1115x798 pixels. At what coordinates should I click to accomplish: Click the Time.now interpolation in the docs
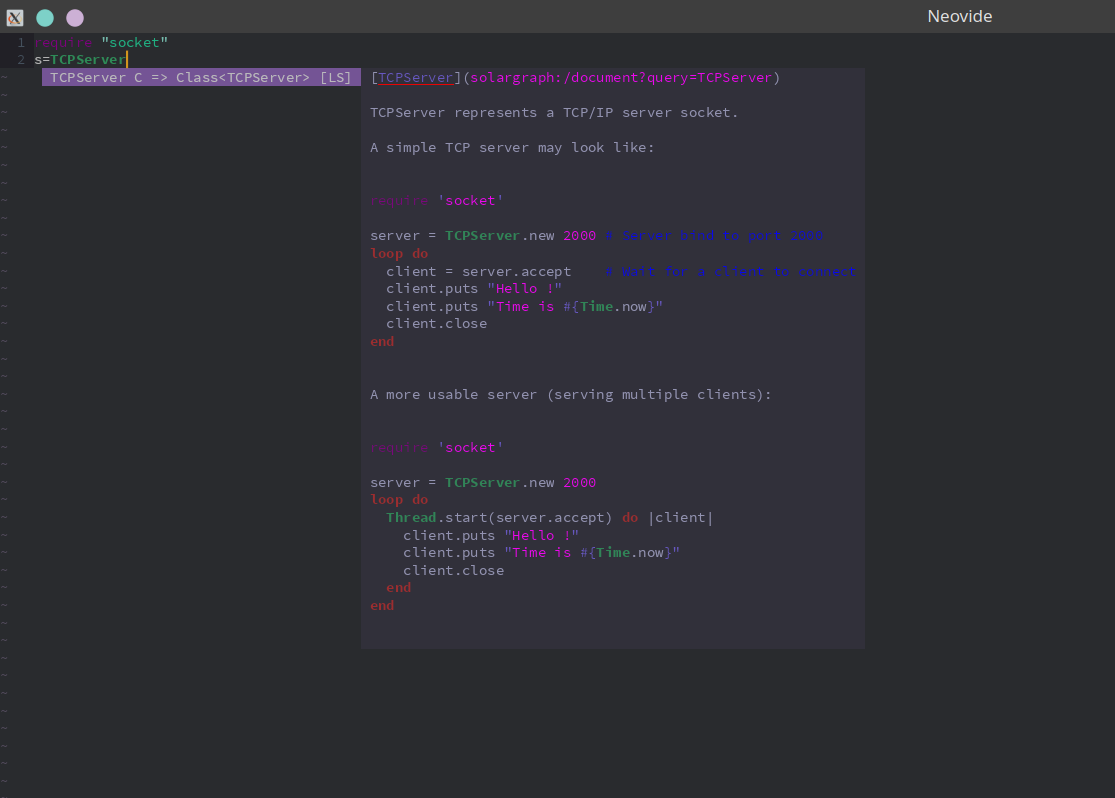tap(608, 306)
